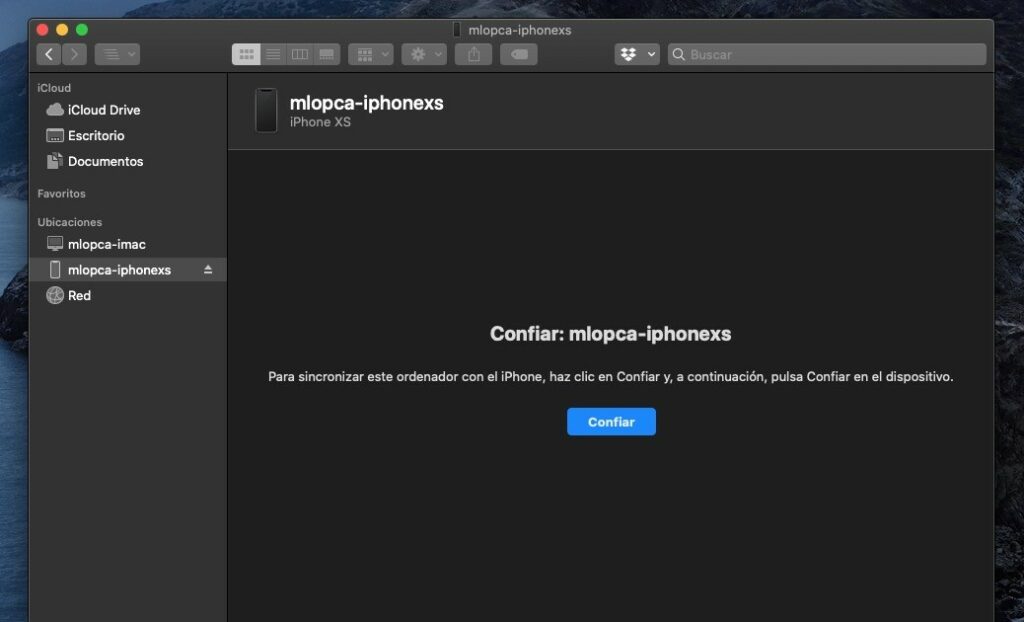
Task: Click the Buscar search field
Action: [827, 54]
